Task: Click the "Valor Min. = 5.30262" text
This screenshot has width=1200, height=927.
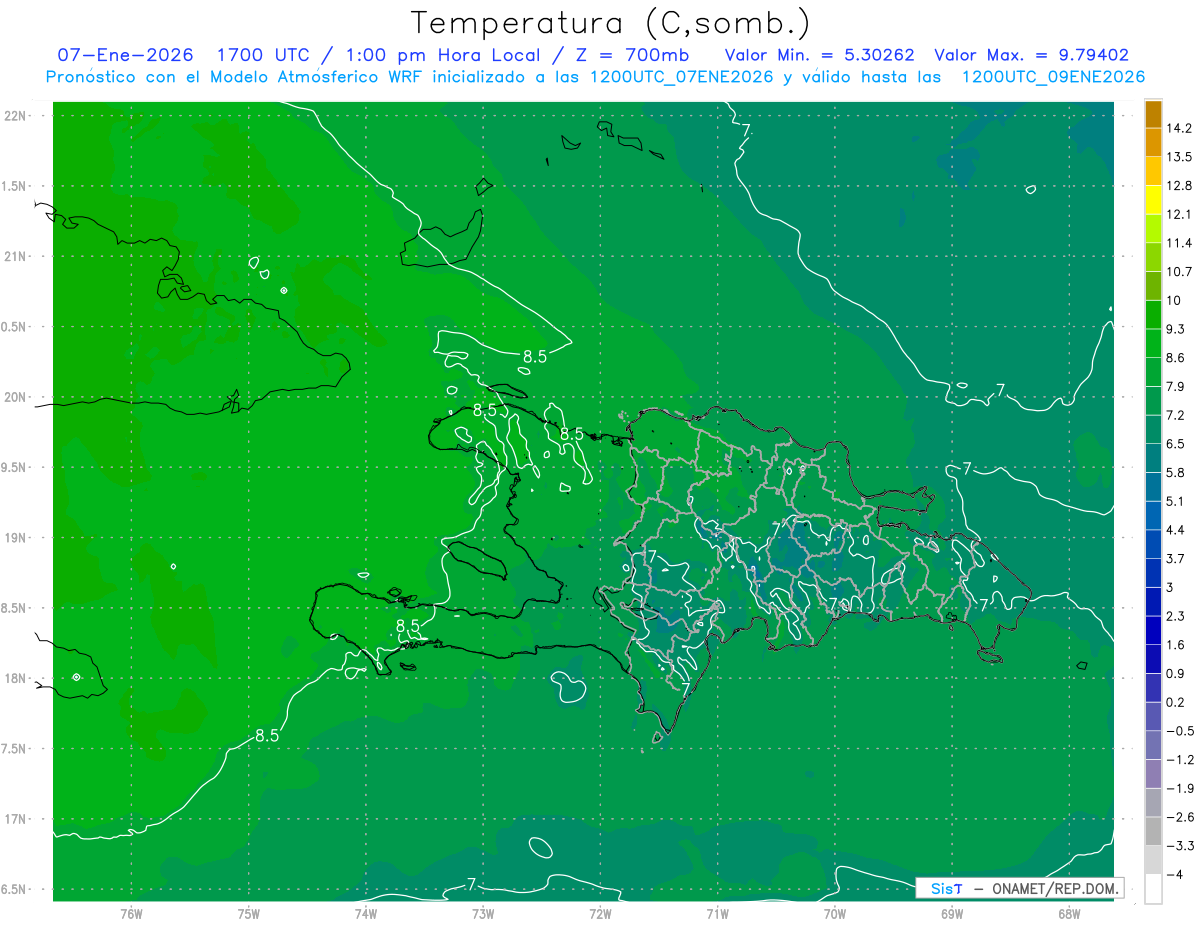Action: point(819,55)
